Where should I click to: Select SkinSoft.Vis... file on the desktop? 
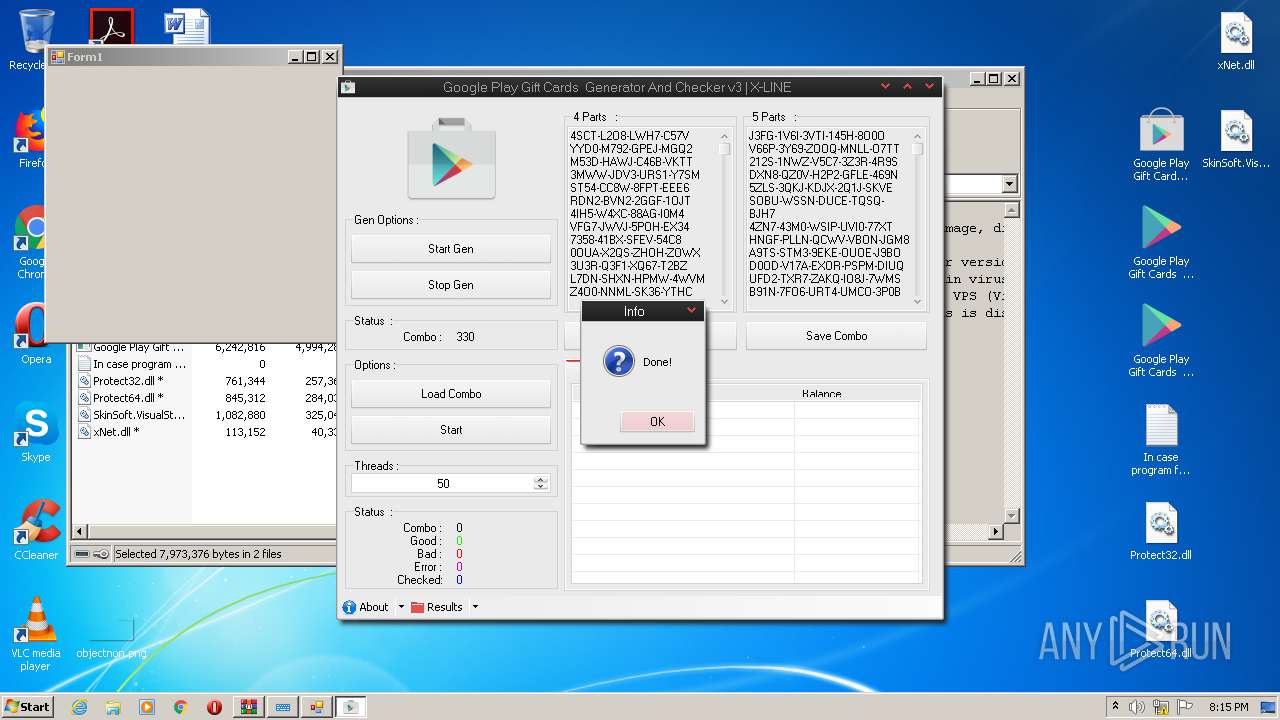[x=1236, y=140]
